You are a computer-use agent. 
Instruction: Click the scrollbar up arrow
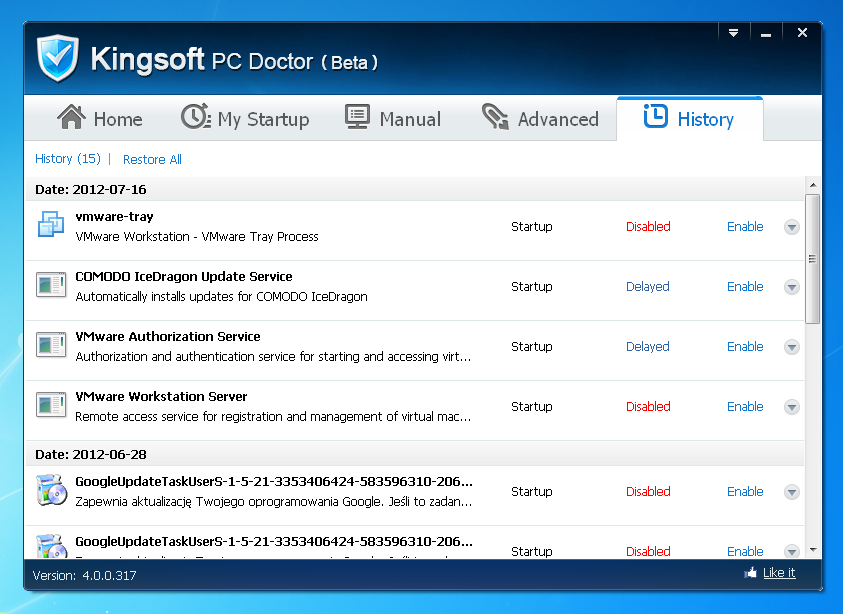(813, 185)
